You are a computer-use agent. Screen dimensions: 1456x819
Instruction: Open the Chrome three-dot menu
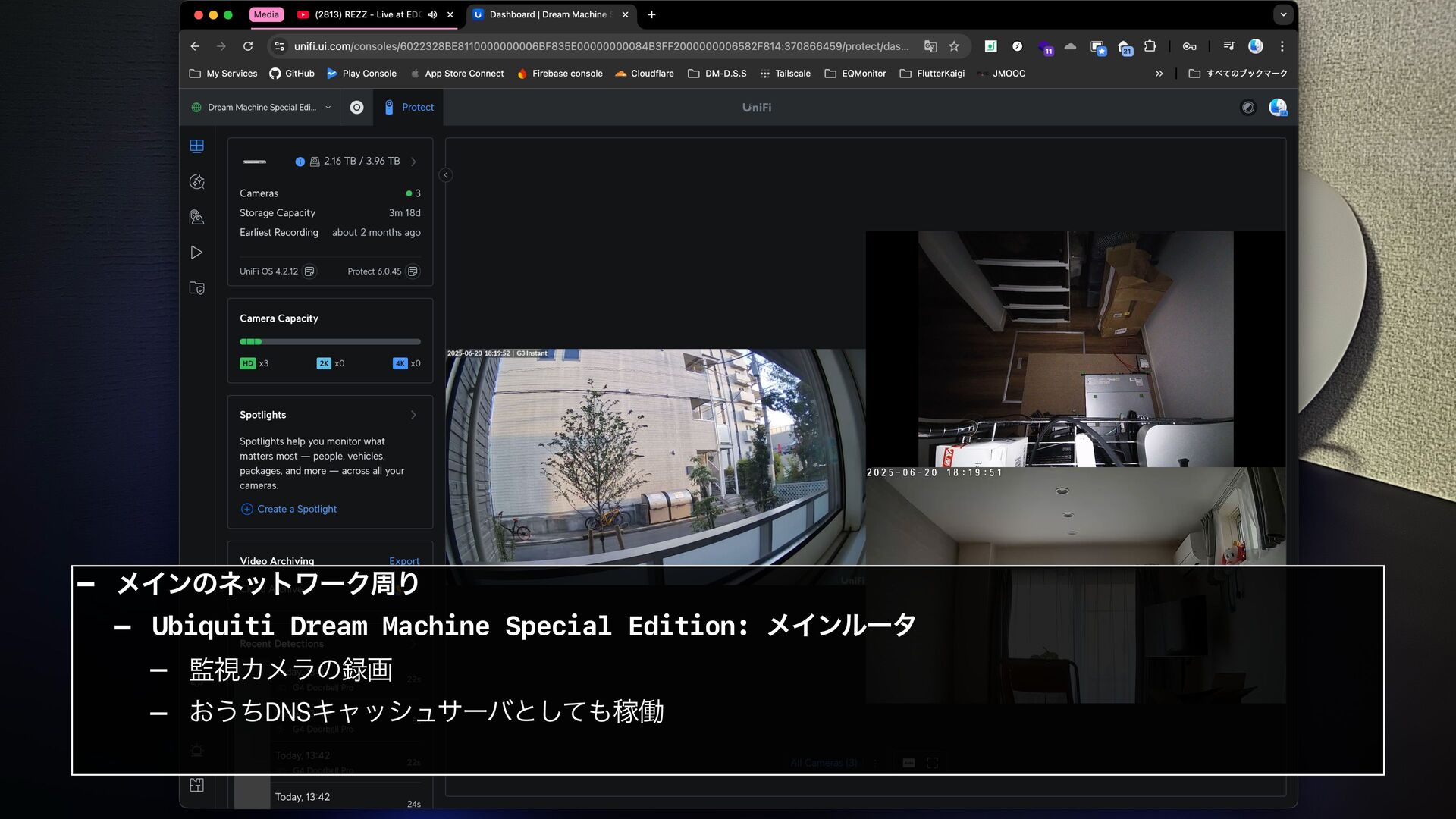coord(1282,46)
